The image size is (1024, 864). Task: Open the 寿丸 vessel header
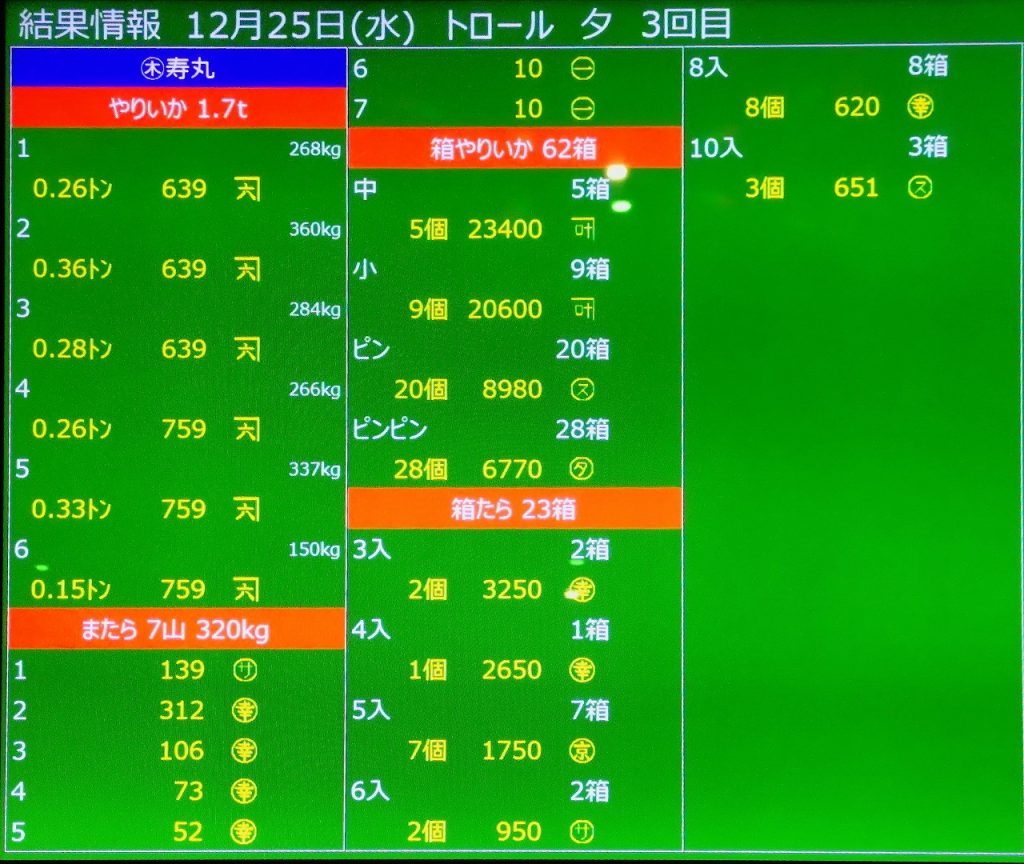[x=178, y=69]
